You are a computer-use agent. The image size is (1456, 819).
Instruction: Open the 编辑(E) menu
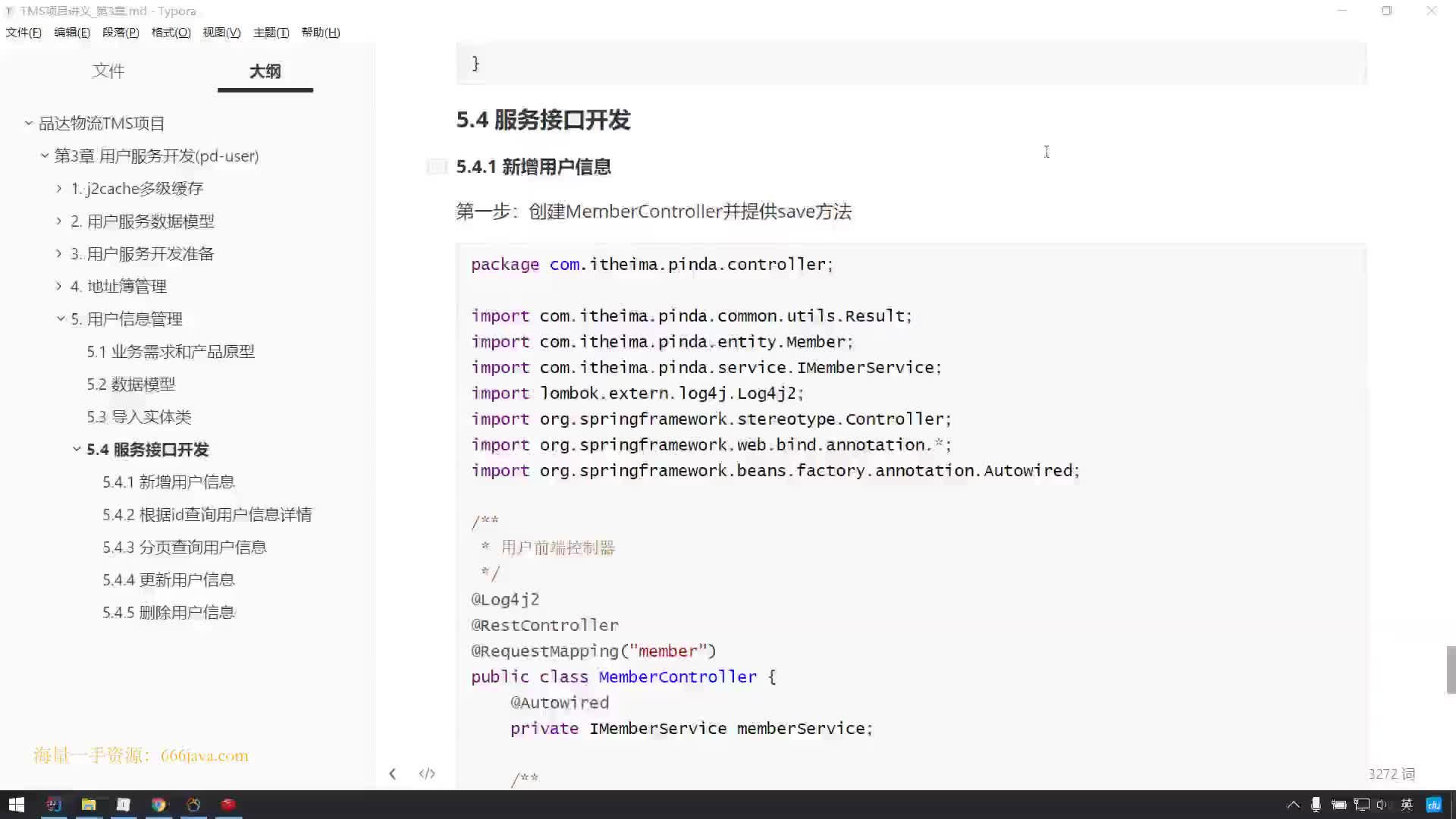72,33
